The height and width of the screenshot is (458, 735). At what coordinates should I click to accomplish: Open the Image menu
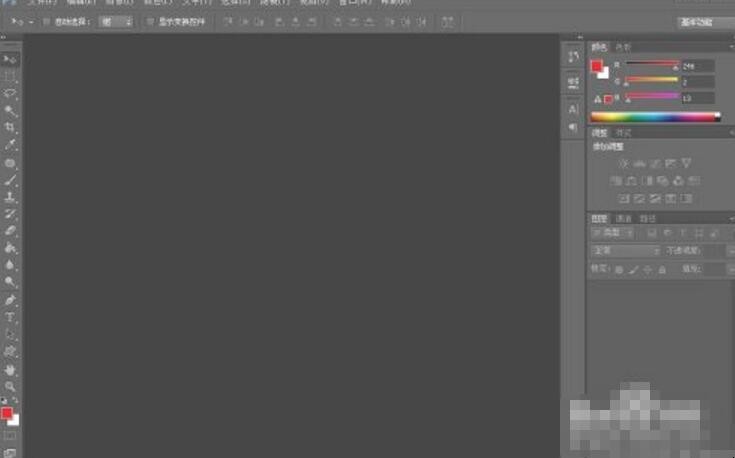pos(120,2)
